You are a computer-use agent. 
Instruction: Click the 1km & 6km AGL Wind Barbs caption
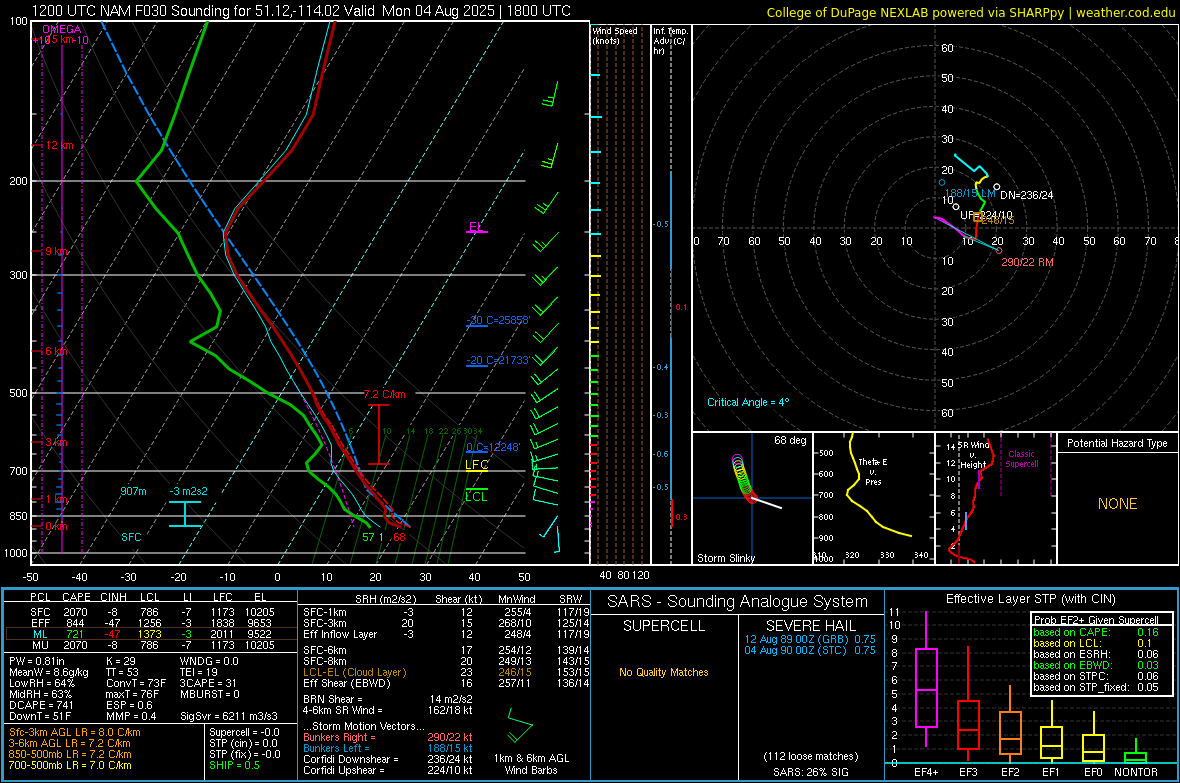pos(531,764)
